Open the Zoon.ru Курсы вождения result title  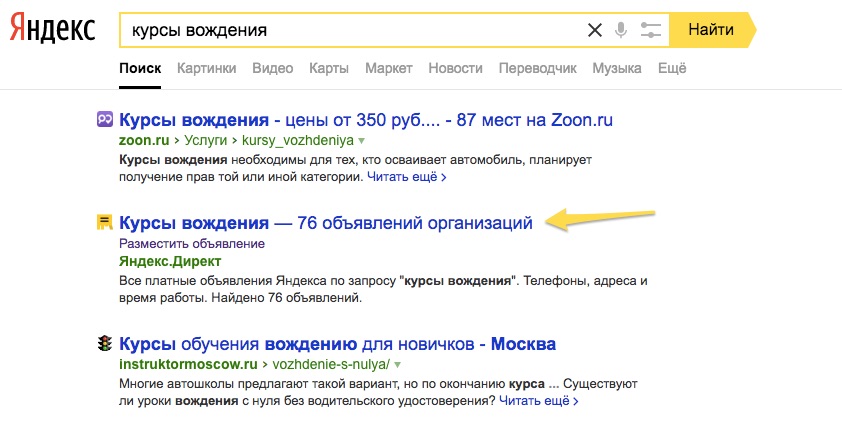pyautogui.click(x=365, y=120)
